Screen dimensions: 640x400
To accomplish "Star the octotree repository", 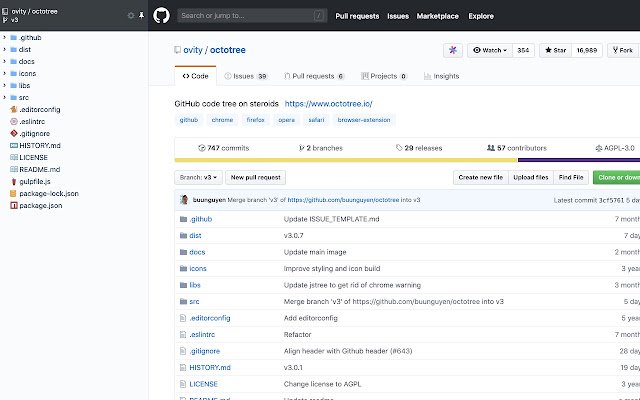I will point(556,50).
